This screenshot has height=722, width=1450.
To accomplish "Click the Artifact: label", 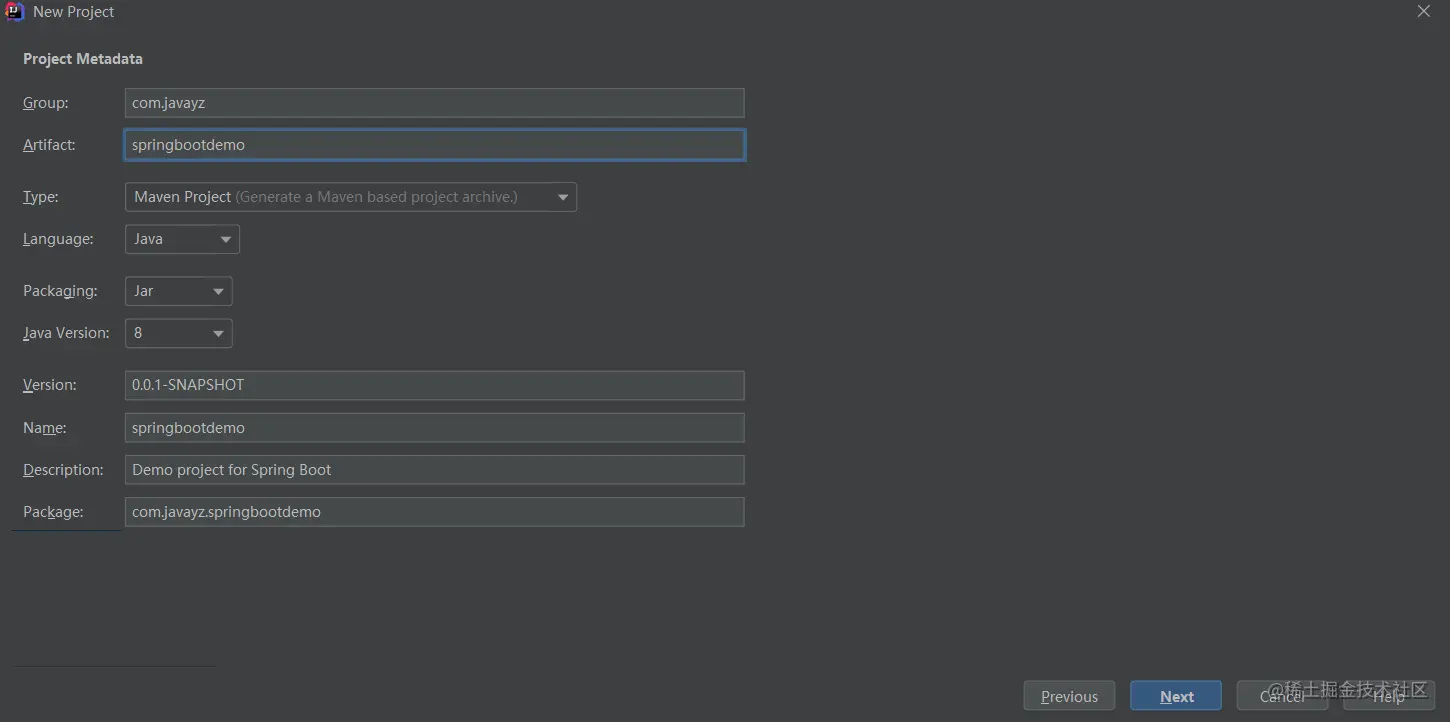I will [x=49, y=145].
